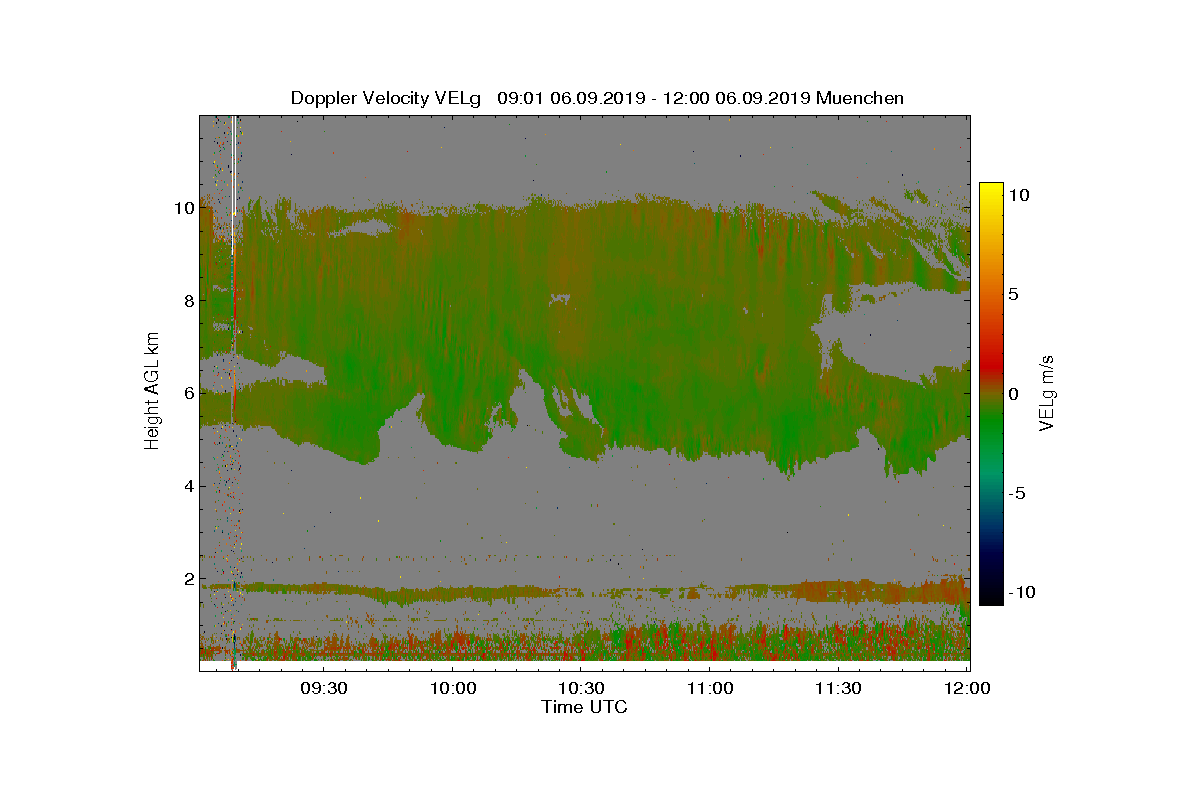Select the 'Time UTC' axis label
Image resolution: width=1200 pixels, height=800 pixels.
pos(585,707)
